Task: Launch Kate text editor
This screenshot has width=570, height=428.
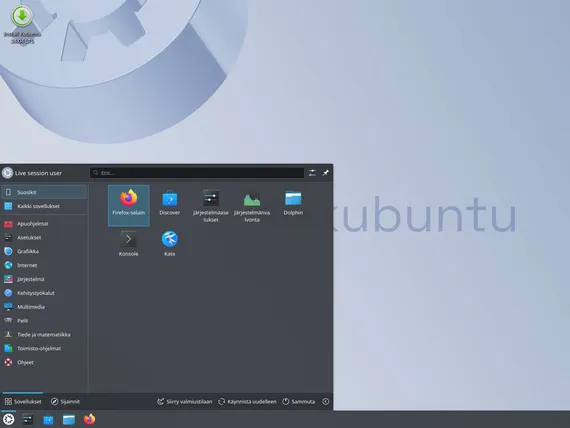Action: click(x=169, y=244)
